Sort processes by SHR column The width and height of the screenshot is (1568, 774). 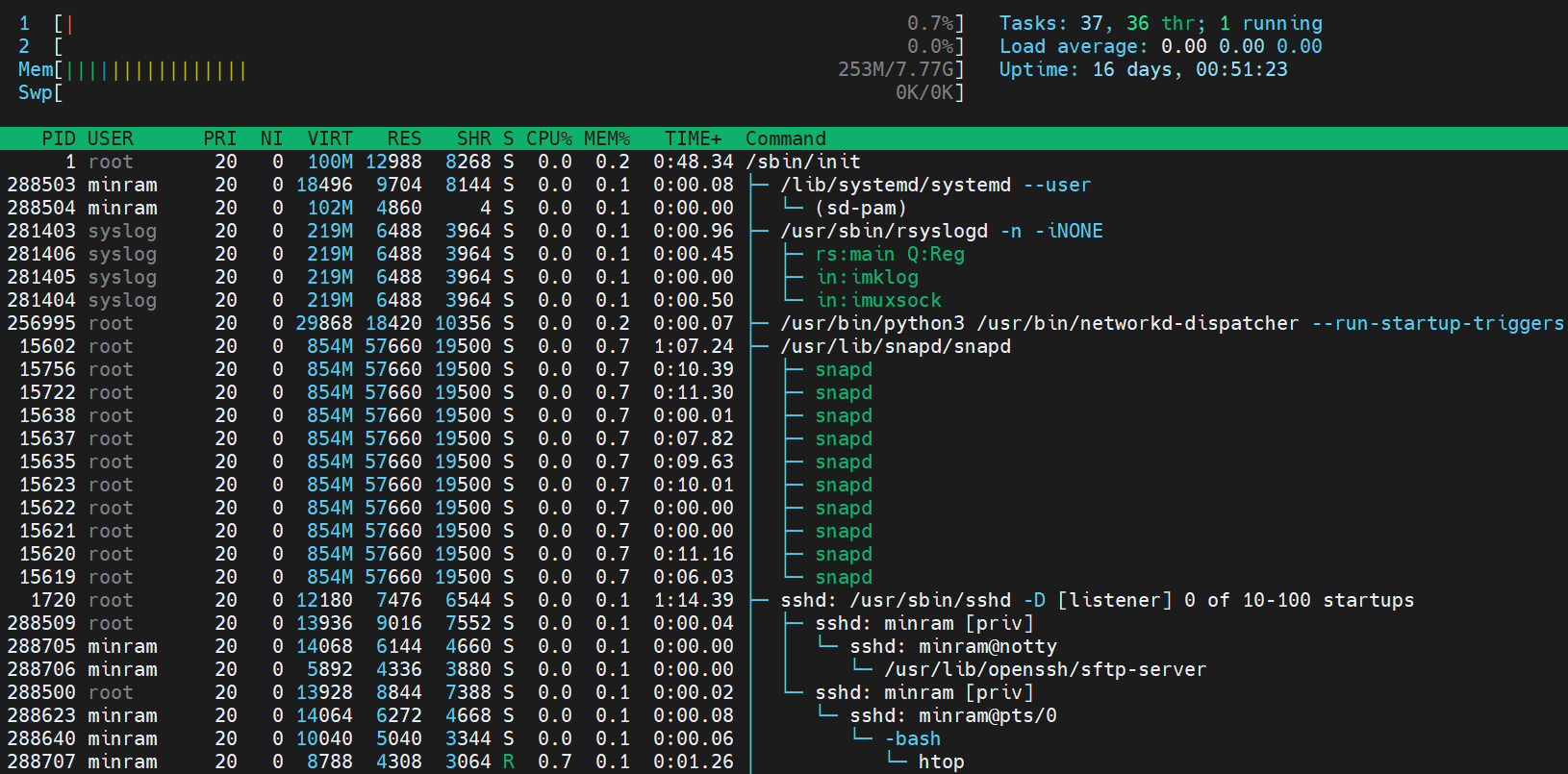coord(474,138)
